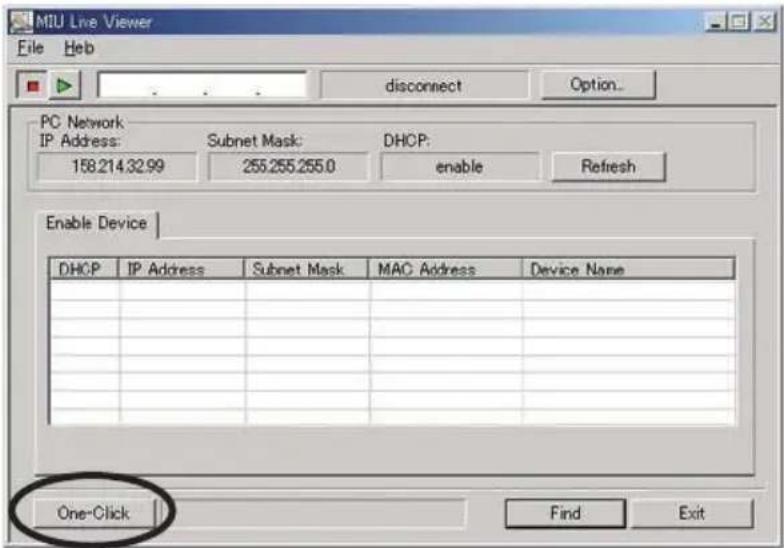The height and width of the screenshot is (548, 784).
Task: Click the Find button
Action: [565, 513]
